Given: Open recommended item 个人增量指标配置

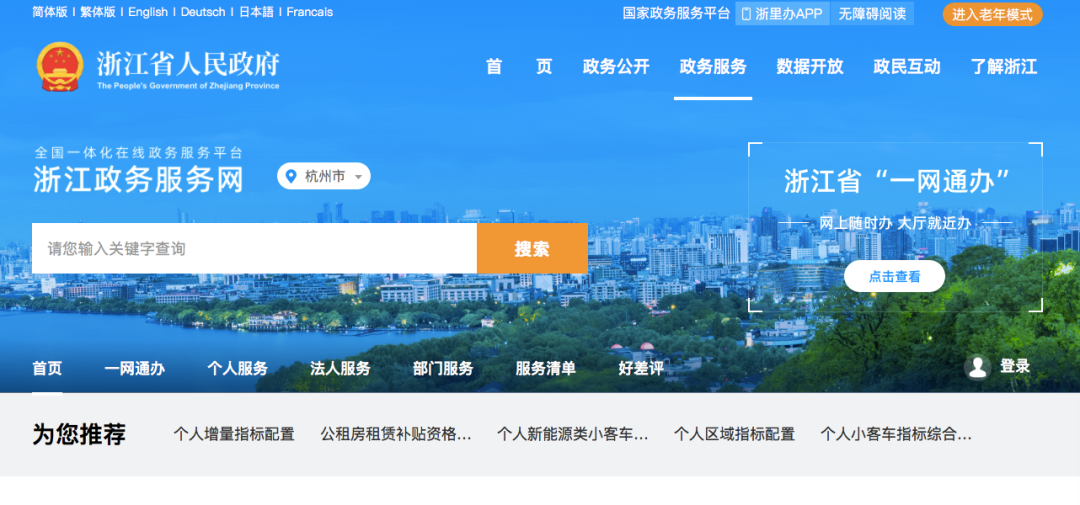Looking at the screenshot, I should pos(234,434).
